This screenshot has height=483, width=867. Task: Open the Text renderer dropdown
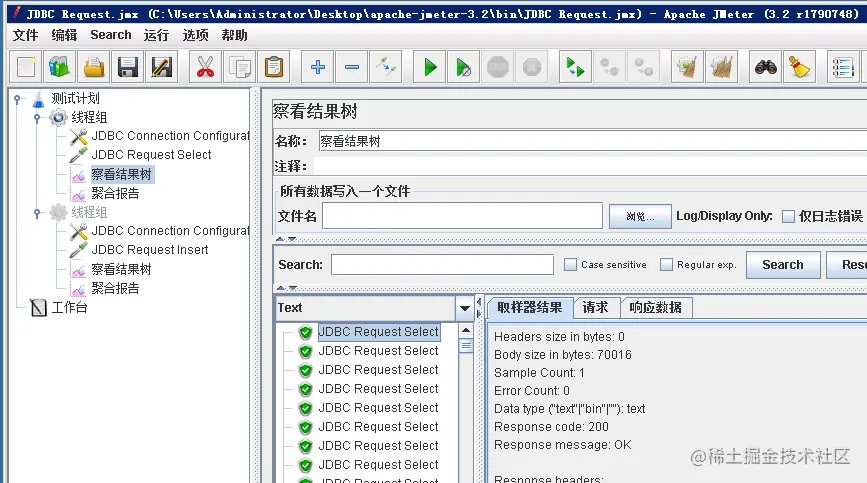pyautogui.click(x=464, y=308)
